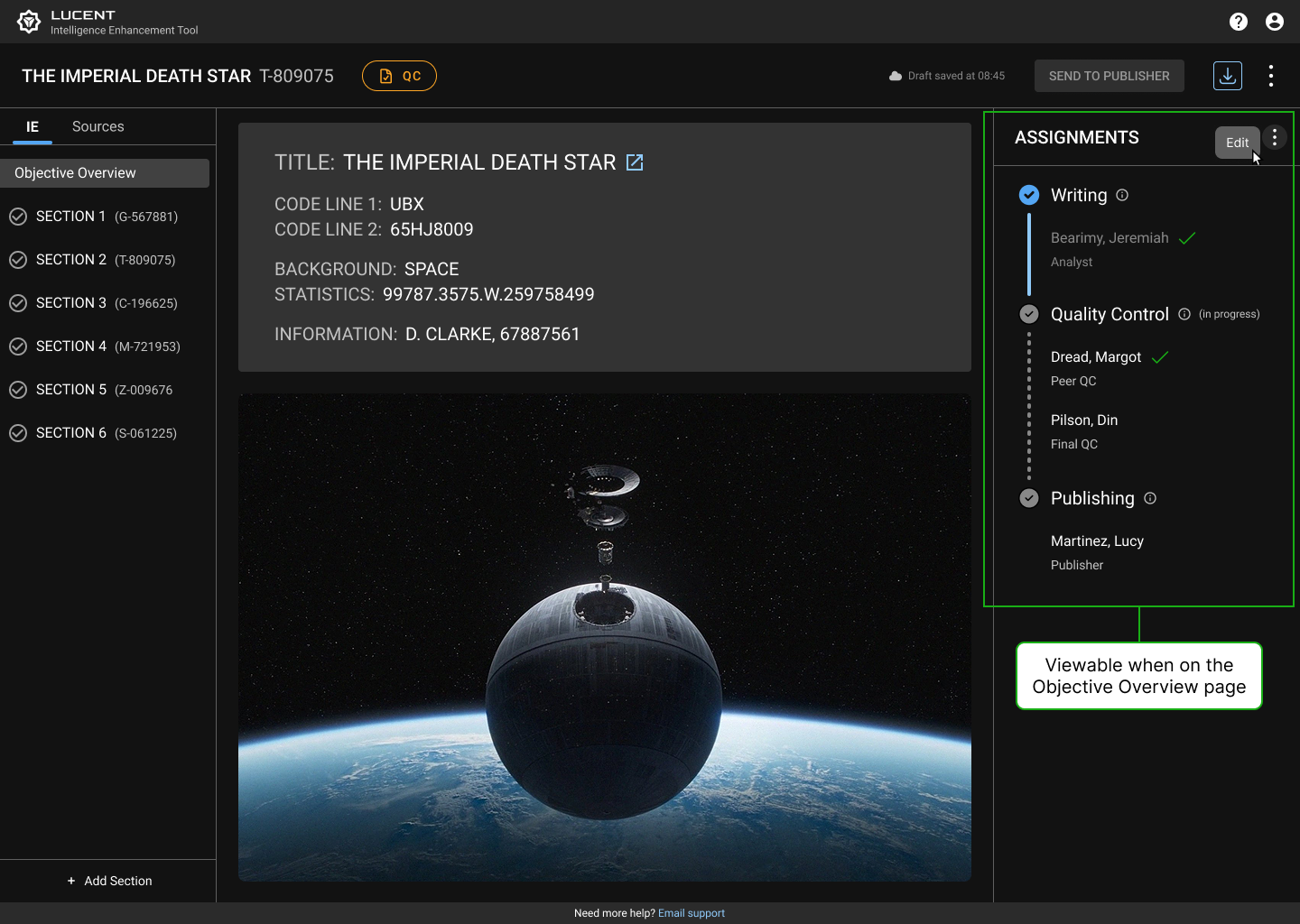Click the Publishing info icon
The height and width of the screenshot is (924, 1300).
[1150, 498]
